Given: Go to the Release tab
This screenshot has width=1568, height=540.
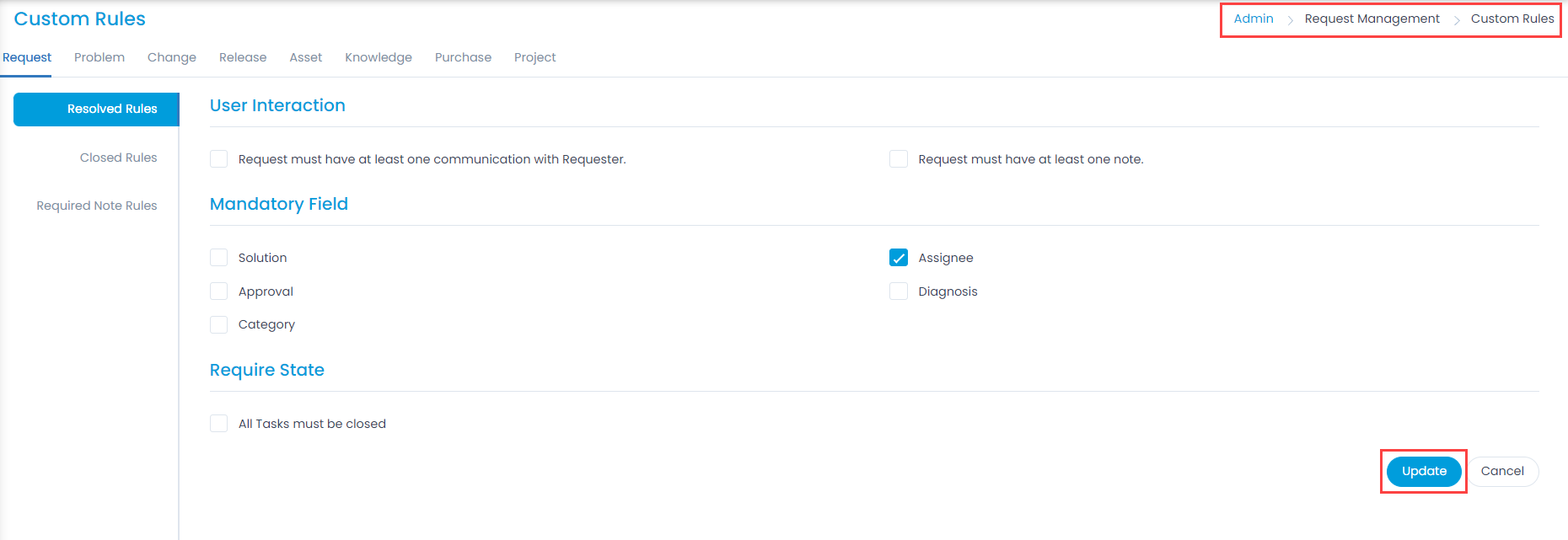Looking at the screenshot, I should 243,57.
